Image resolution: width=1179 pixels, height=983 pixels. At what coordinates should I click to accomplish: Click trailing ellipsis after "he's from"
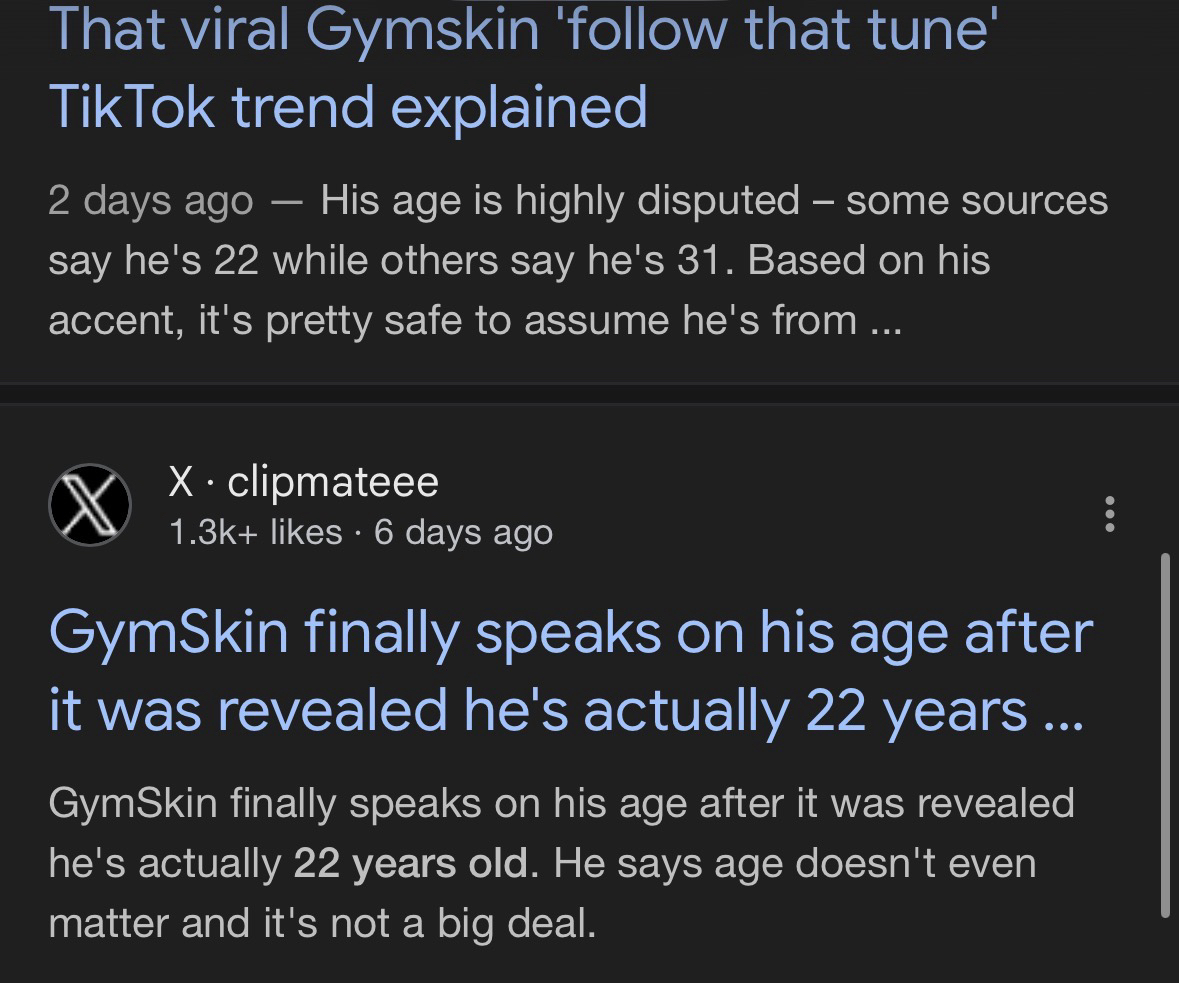pyautogui.click(x=884, y=322)
